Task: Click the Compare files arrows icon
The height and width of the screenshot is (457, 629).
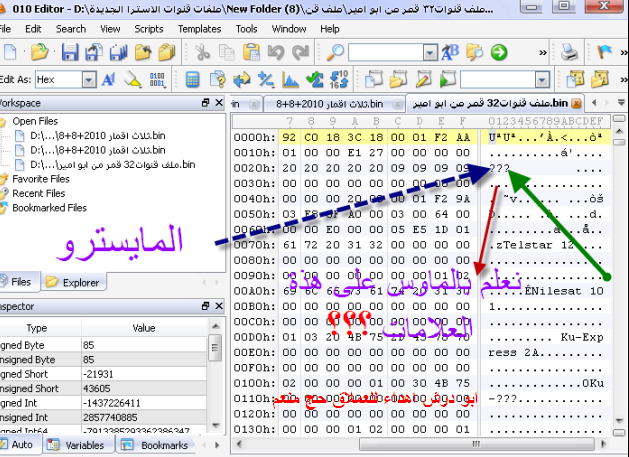Action: 241,80
